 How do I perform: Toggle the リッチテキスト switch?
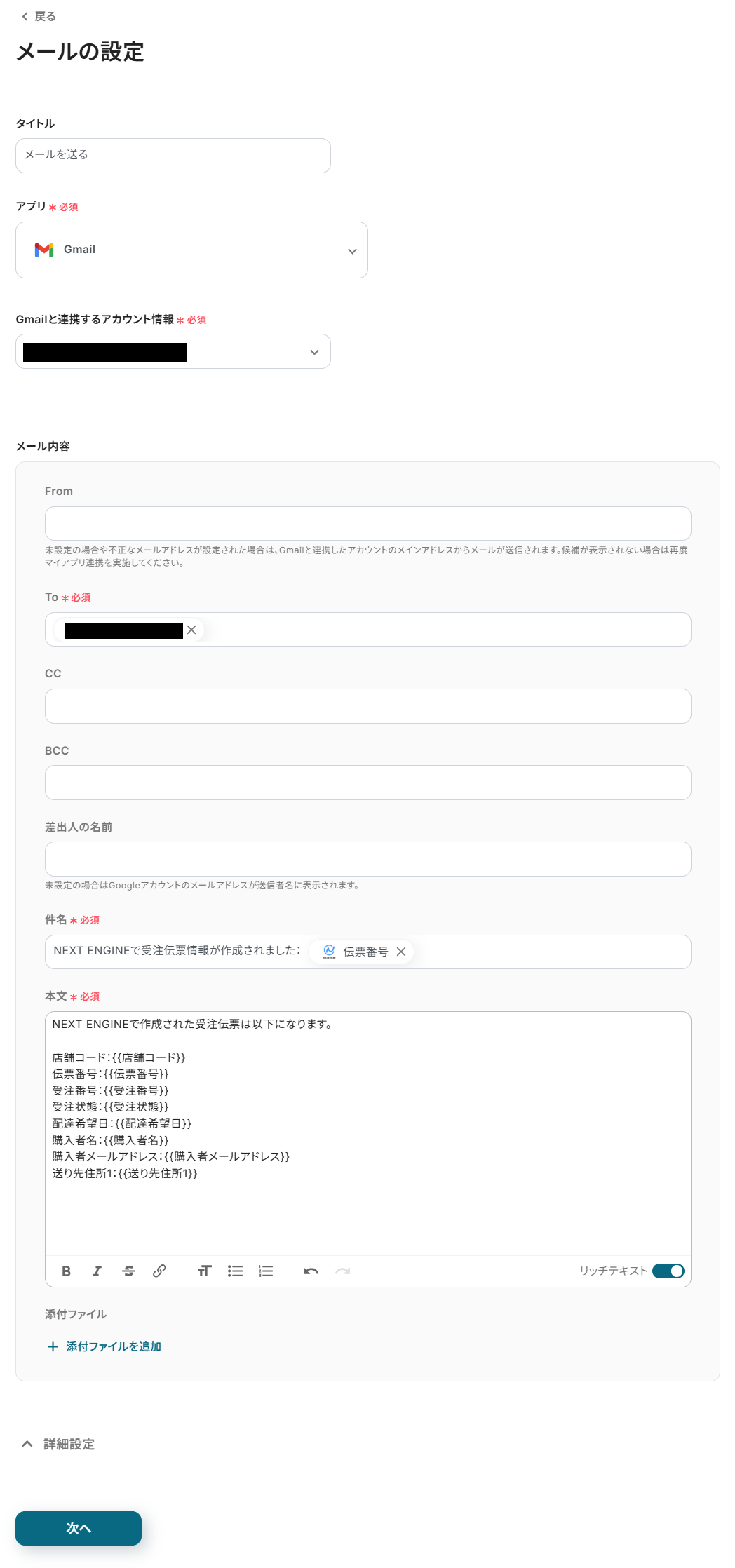(668, 1271)
